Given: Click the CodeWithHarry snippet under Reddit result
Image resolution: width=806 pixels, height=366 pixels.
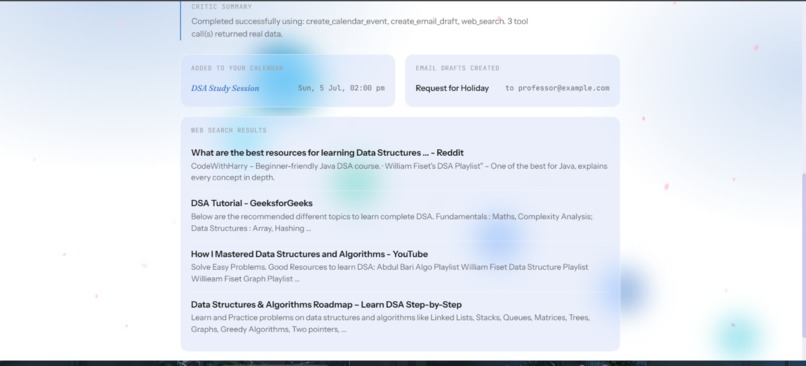Looking at the screenshot, I should (x=399, y=172).
